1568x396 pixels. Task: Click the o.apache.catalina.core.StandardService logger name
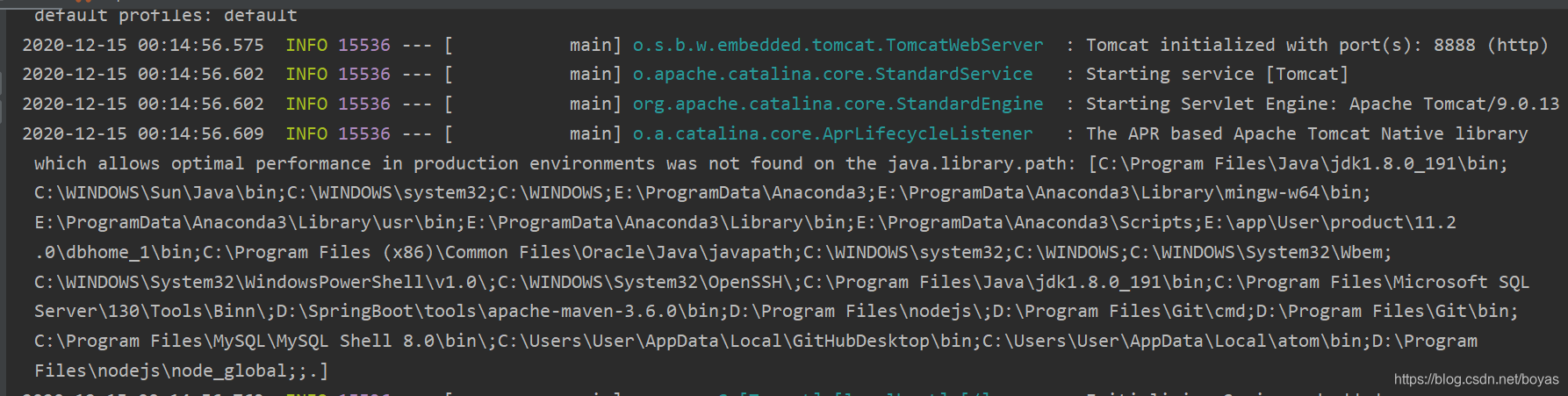(x=832, y=75)
